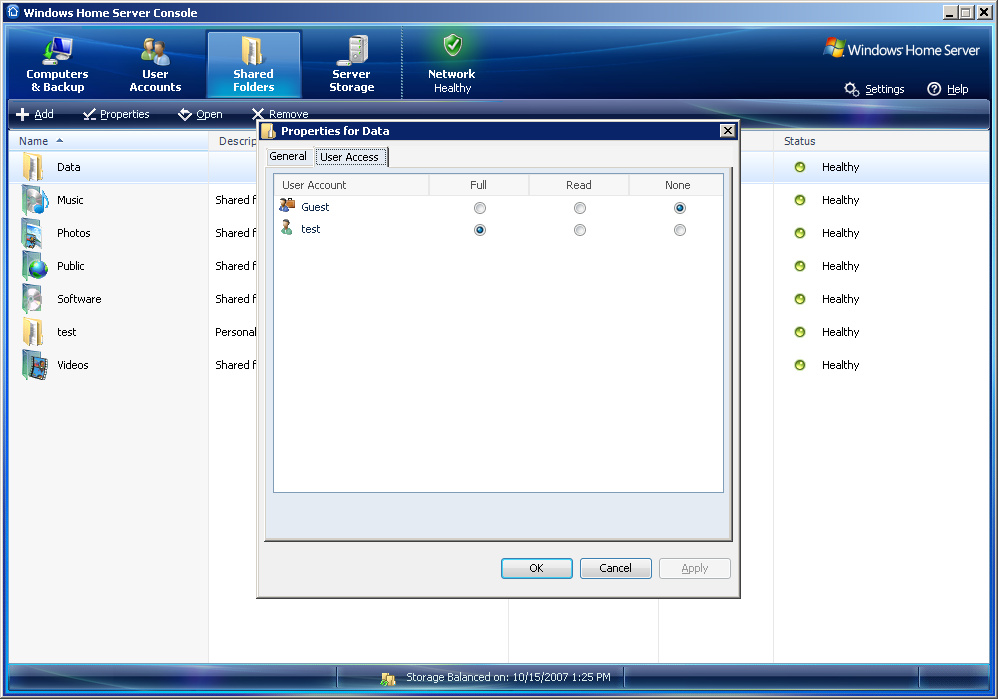
Task: Set Guest access to Read
Action: click(x=580, y=208)
